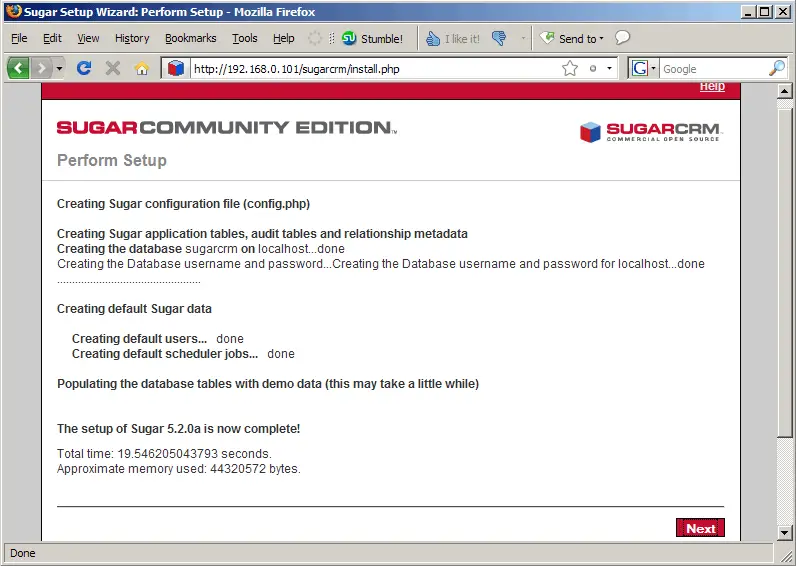Open the History menu
Image resolution: width=796 pixels, height=566 pixels.
[x=132, y=38]
